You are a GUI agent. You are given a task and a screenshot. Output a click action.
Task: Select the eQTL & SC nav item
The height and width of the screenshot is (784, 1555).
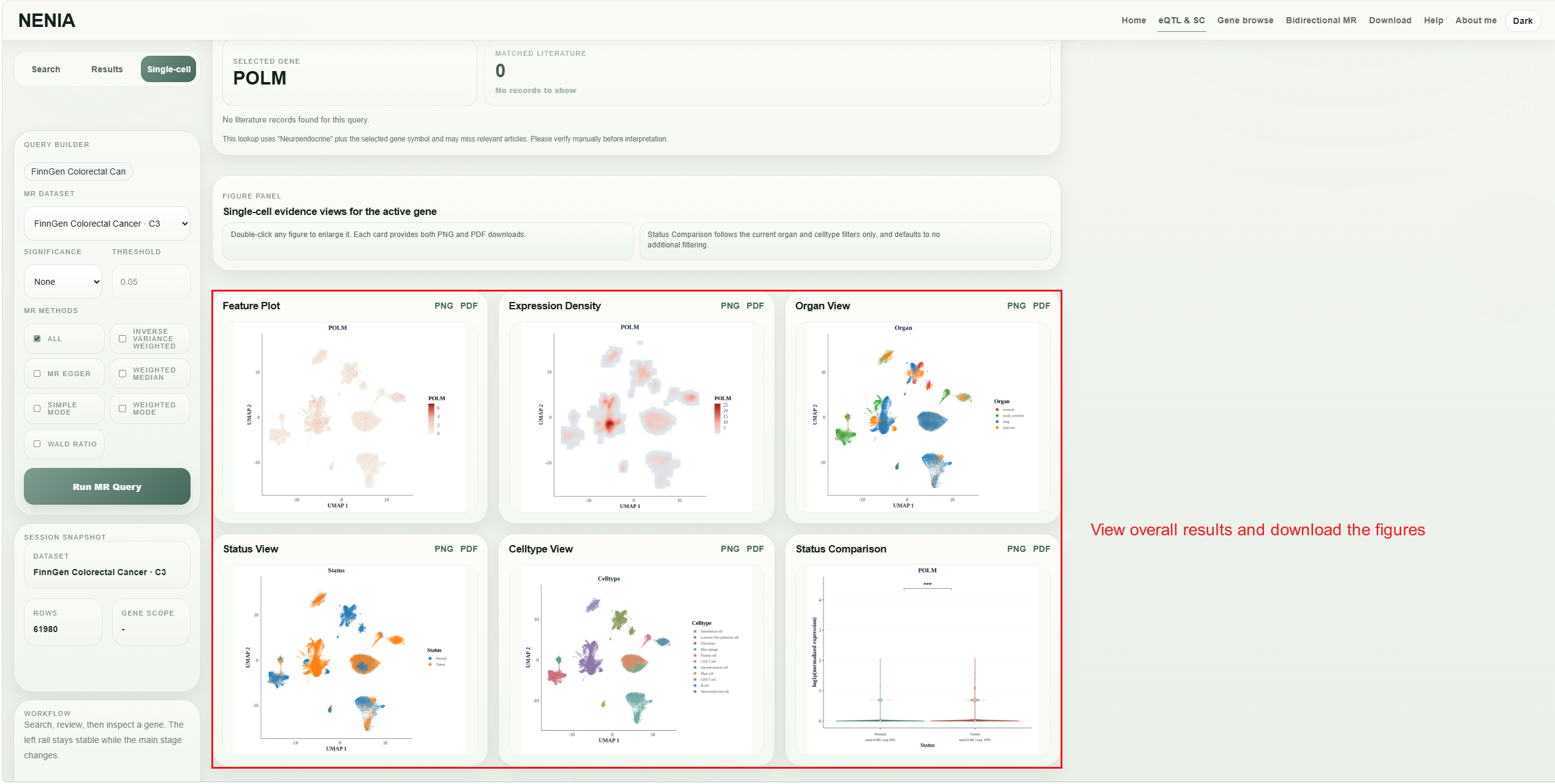1181,20
